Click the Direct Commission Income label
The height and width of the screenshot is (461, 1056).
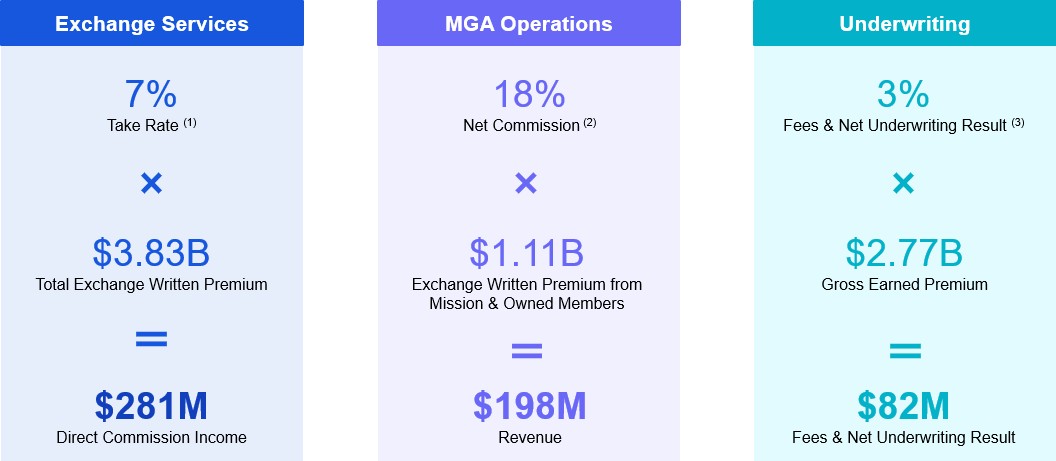(151, 437)
